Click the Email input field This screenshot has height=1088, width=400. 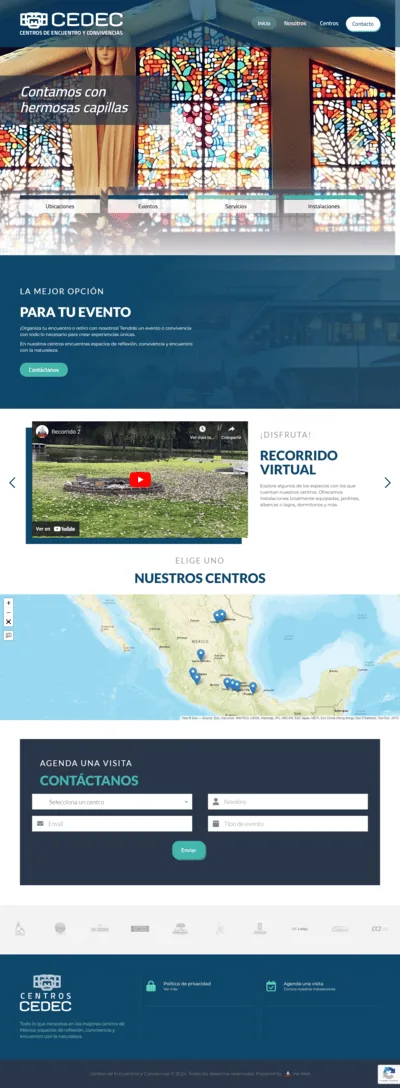tap(112, 824)
